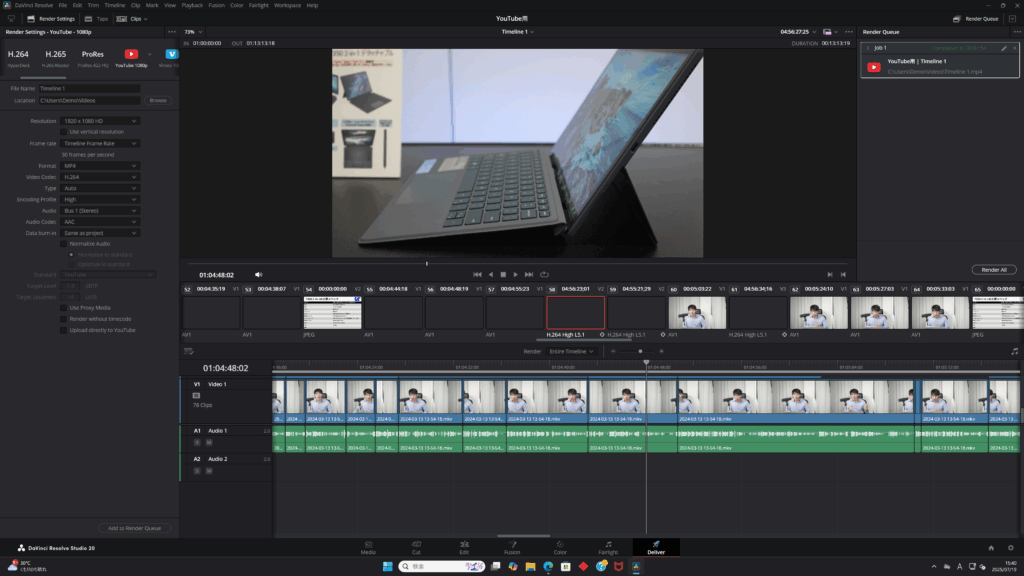Image resolution: width=1024 pixels, height=576 pixels.
Task: Select the YouTube 1080p render preset icon
Action: point(131,54)
